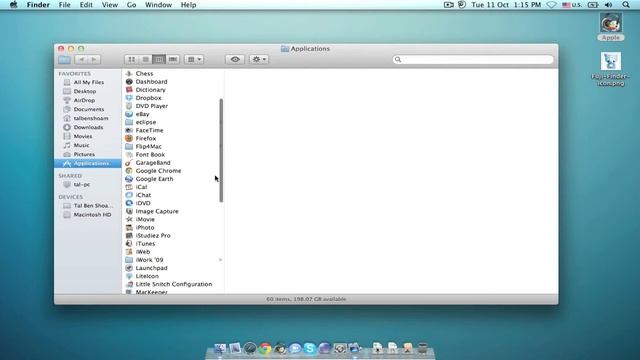The image size is (640, 360).
Task: Open Google Chrome from the Dock
Action: 265,348
